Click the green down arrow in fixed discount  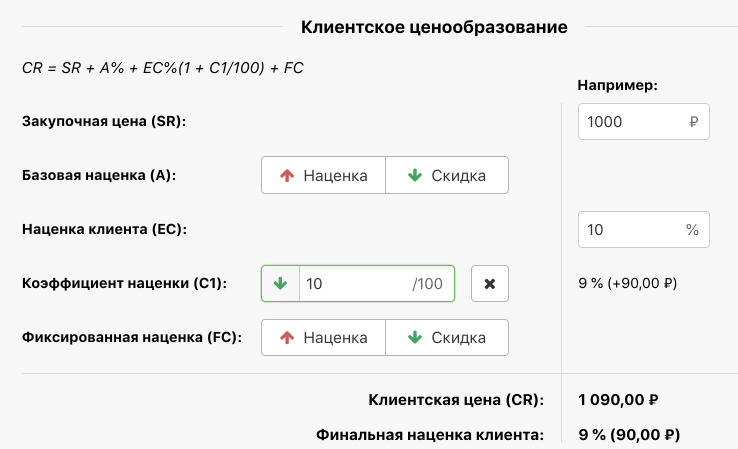click(415, 338)
